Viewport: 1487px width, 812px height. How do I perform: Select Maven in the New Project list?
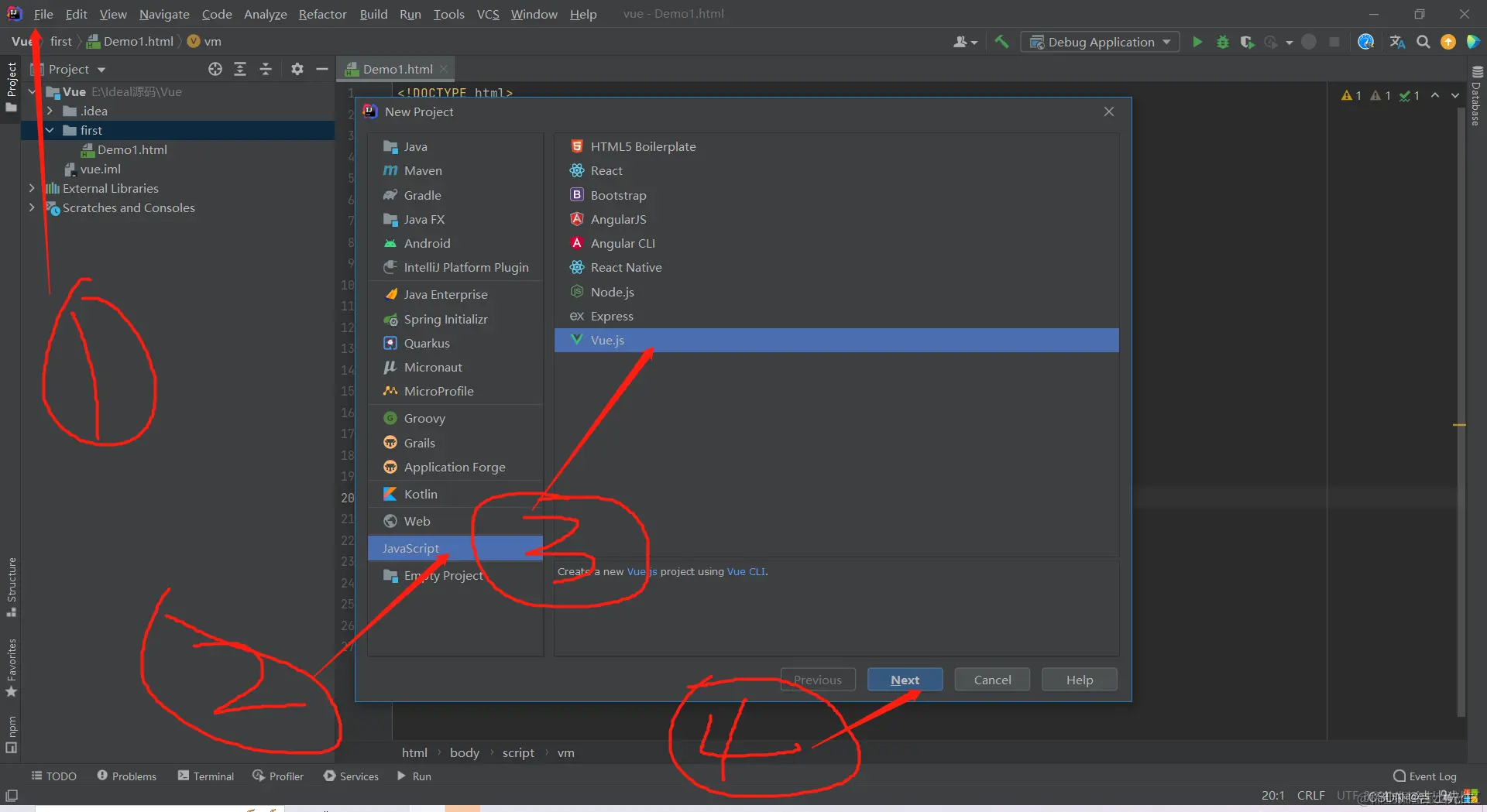click(x=455, y=170)
